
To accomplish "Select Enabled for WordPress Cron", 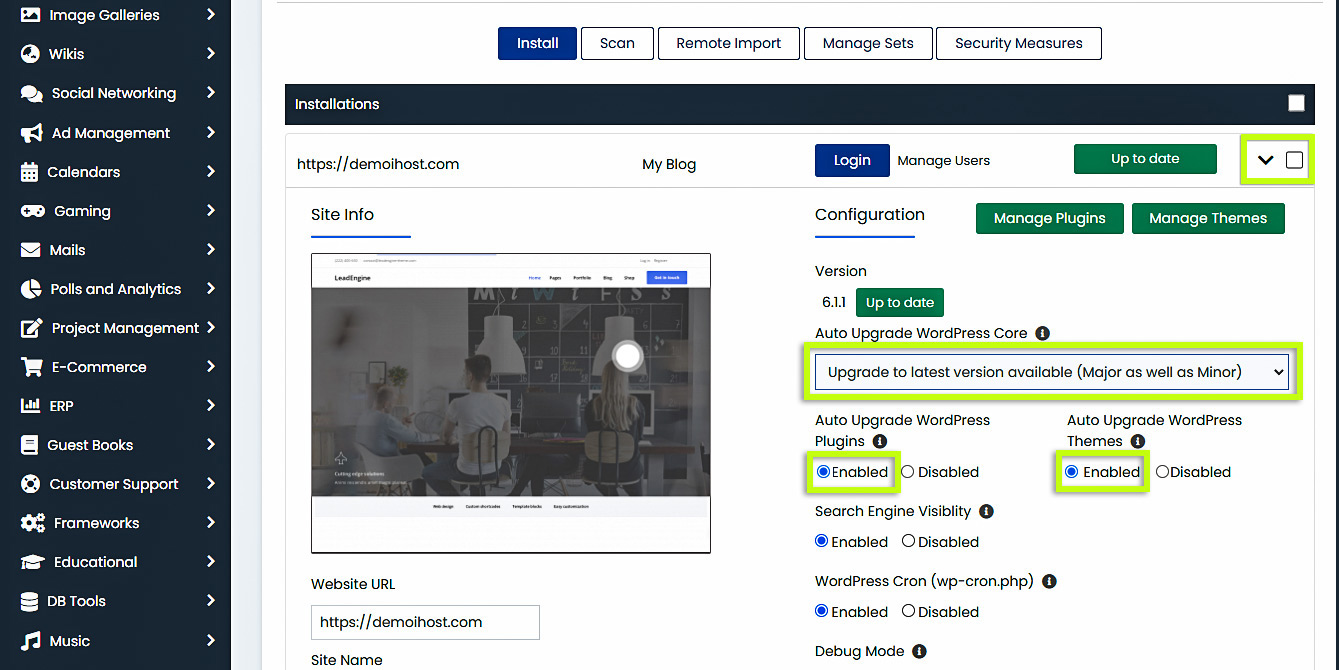I will [822, 612].
